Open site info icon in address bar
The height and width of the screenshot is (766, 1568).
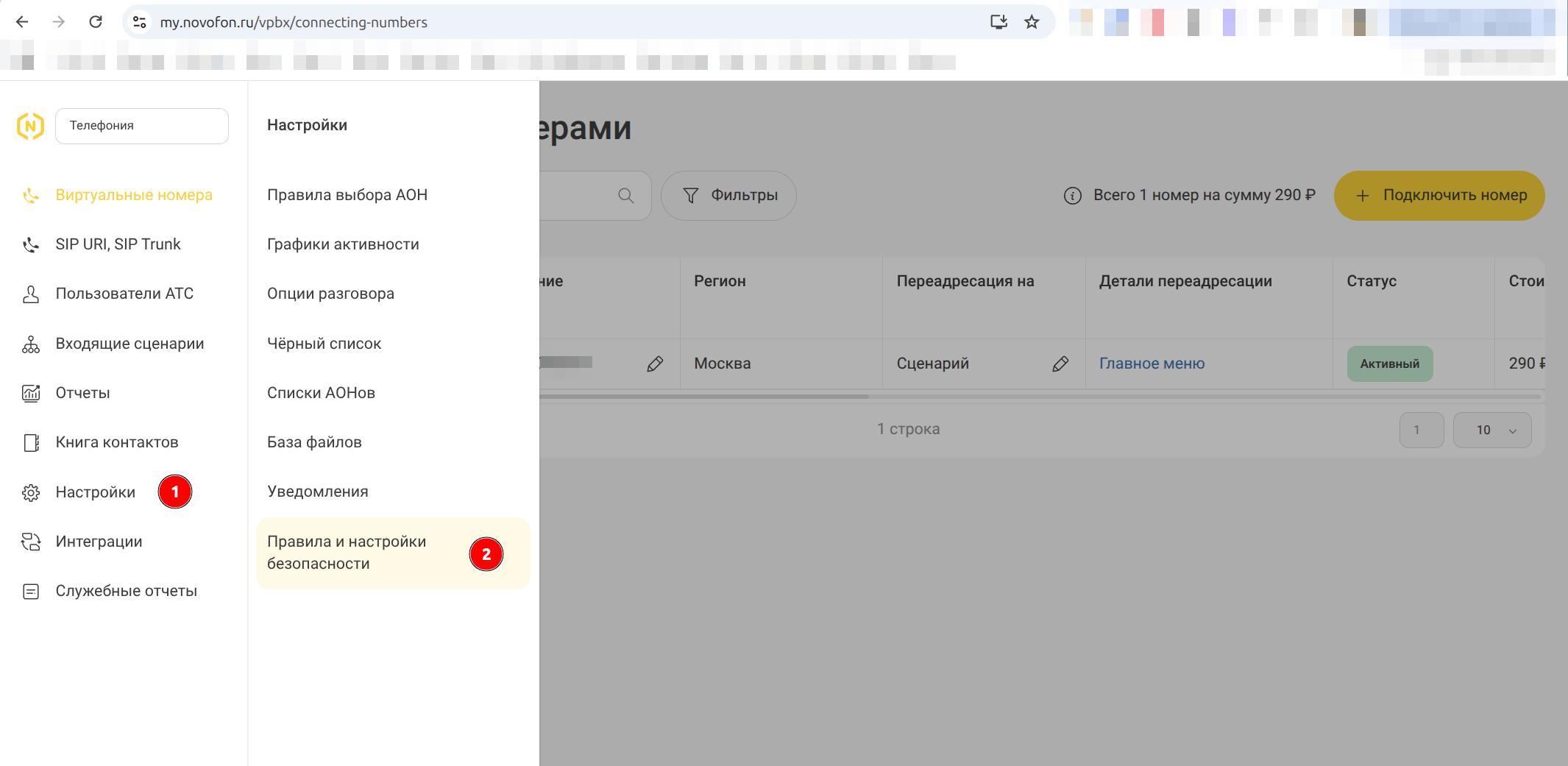click(x=139, y=22)
